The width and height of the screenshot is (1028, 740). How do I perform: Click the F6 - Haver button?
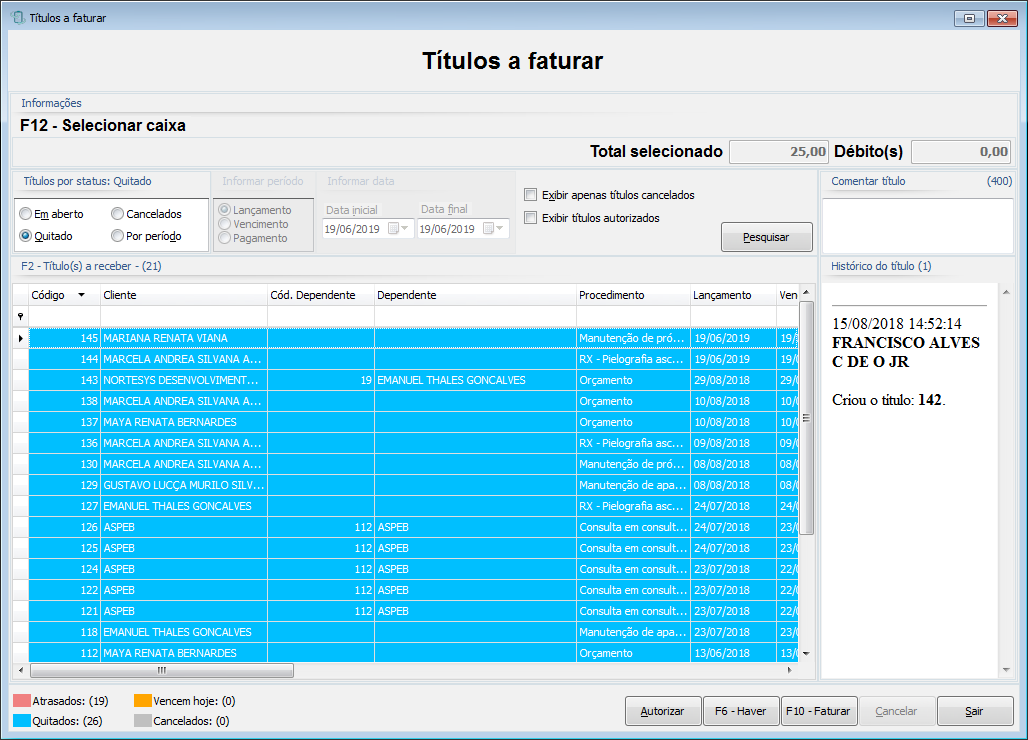point(741,711)
